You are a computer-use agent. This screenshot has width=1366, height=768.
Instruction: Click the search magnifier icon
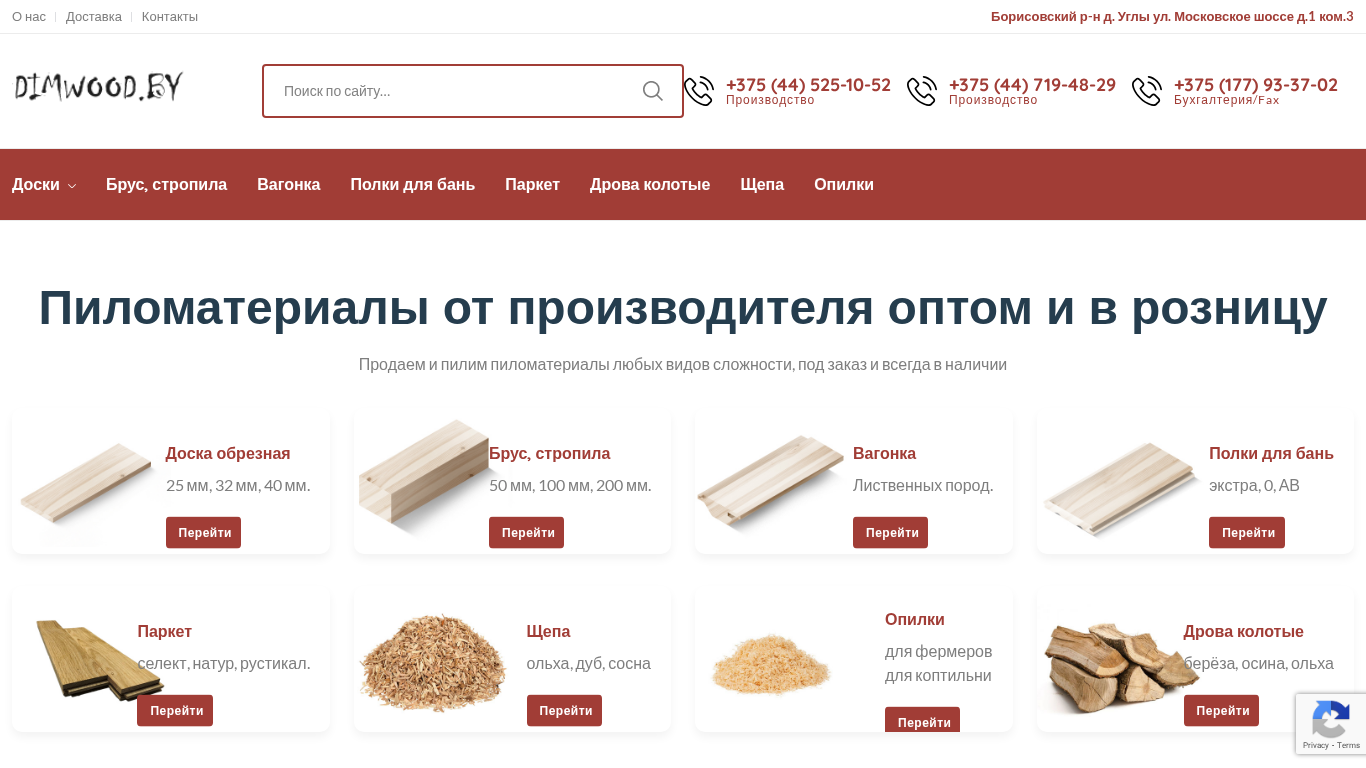(653, 91)
